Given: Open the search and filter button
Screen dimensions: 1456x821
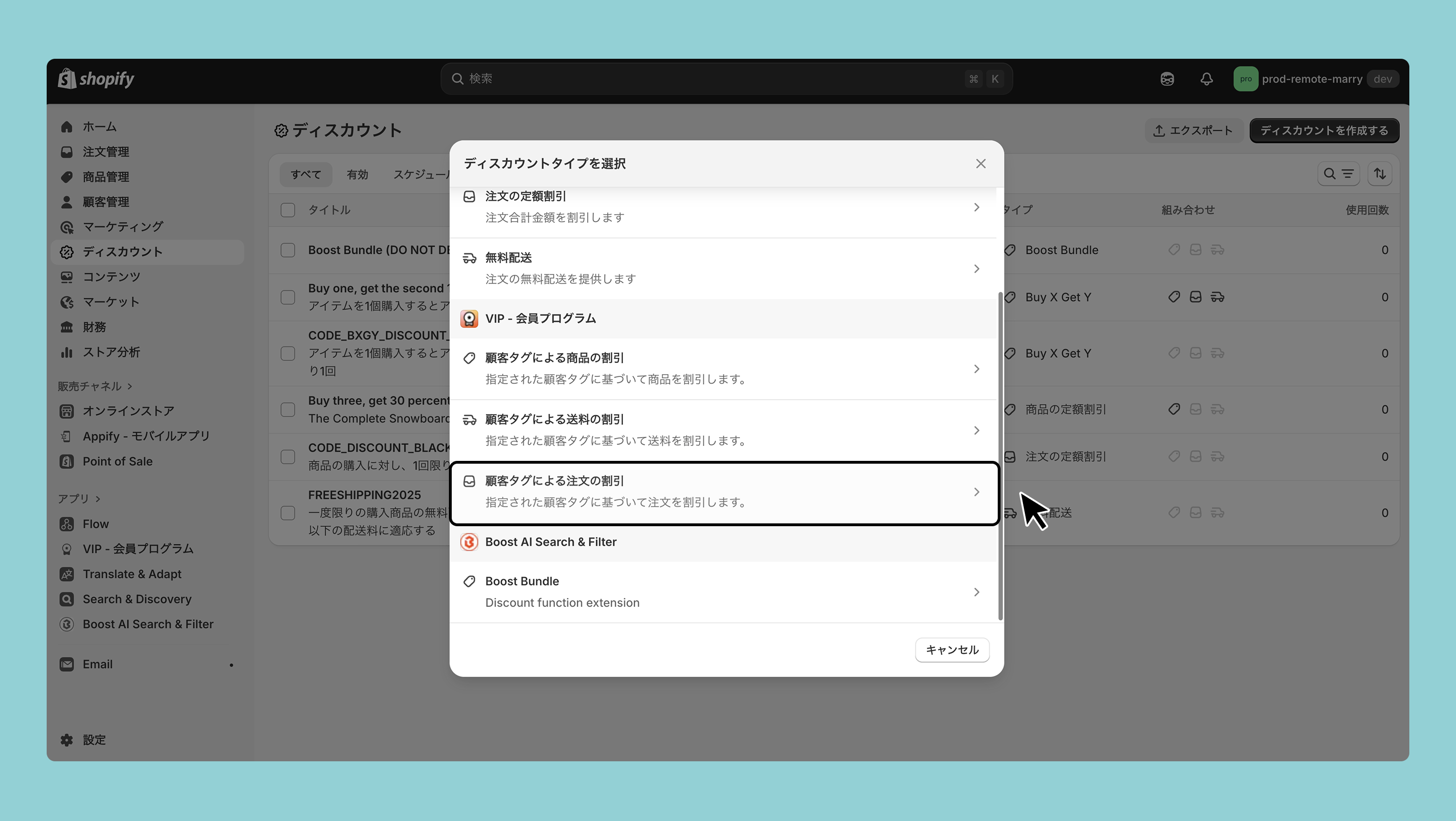Looking at the screenshot, I should [x=1338, y=174].
